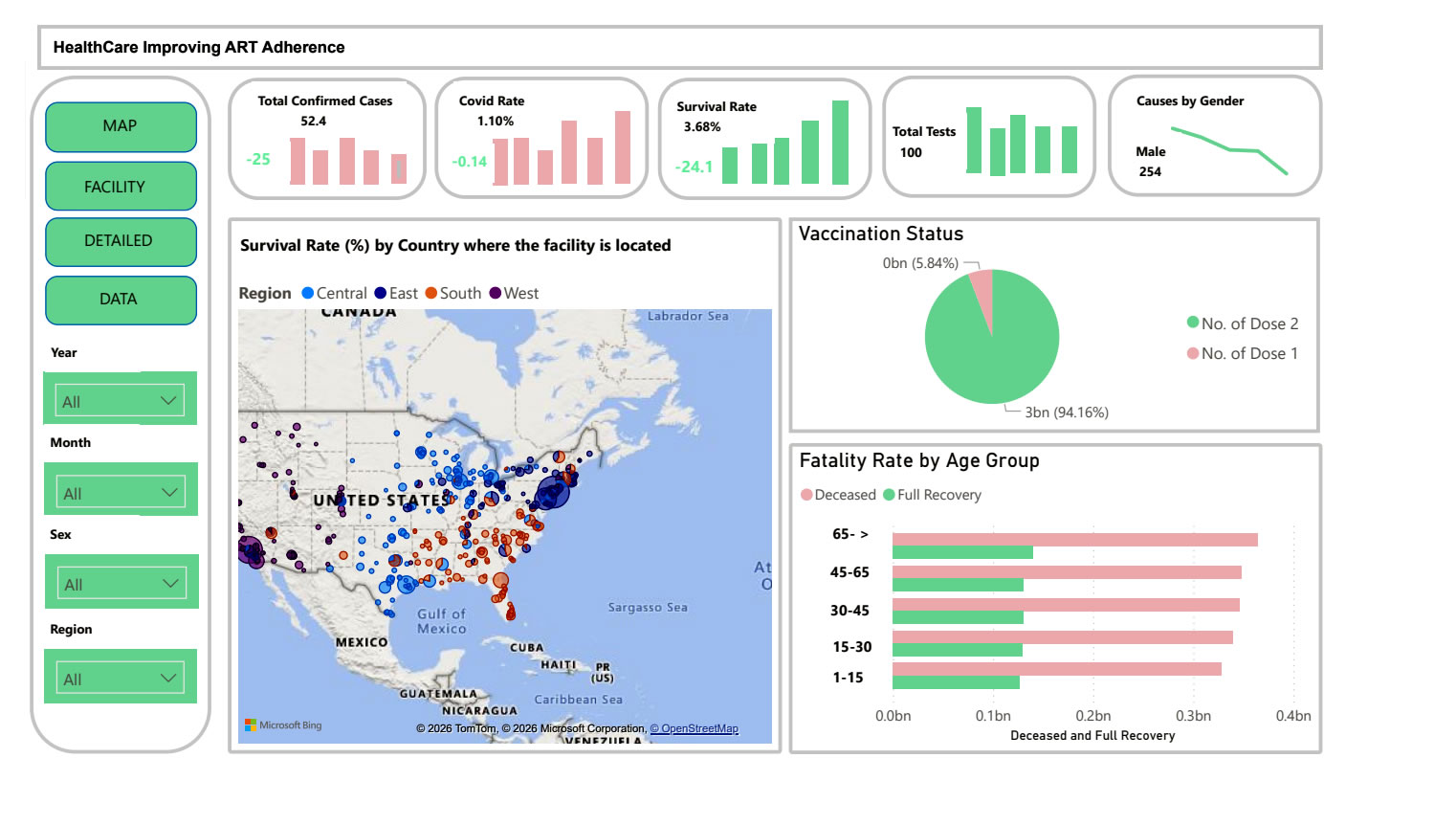The height and width of the screenshot is (825, 1456).
Task: Toggle the Deceased legend series
Action: [x=806, y=495]
